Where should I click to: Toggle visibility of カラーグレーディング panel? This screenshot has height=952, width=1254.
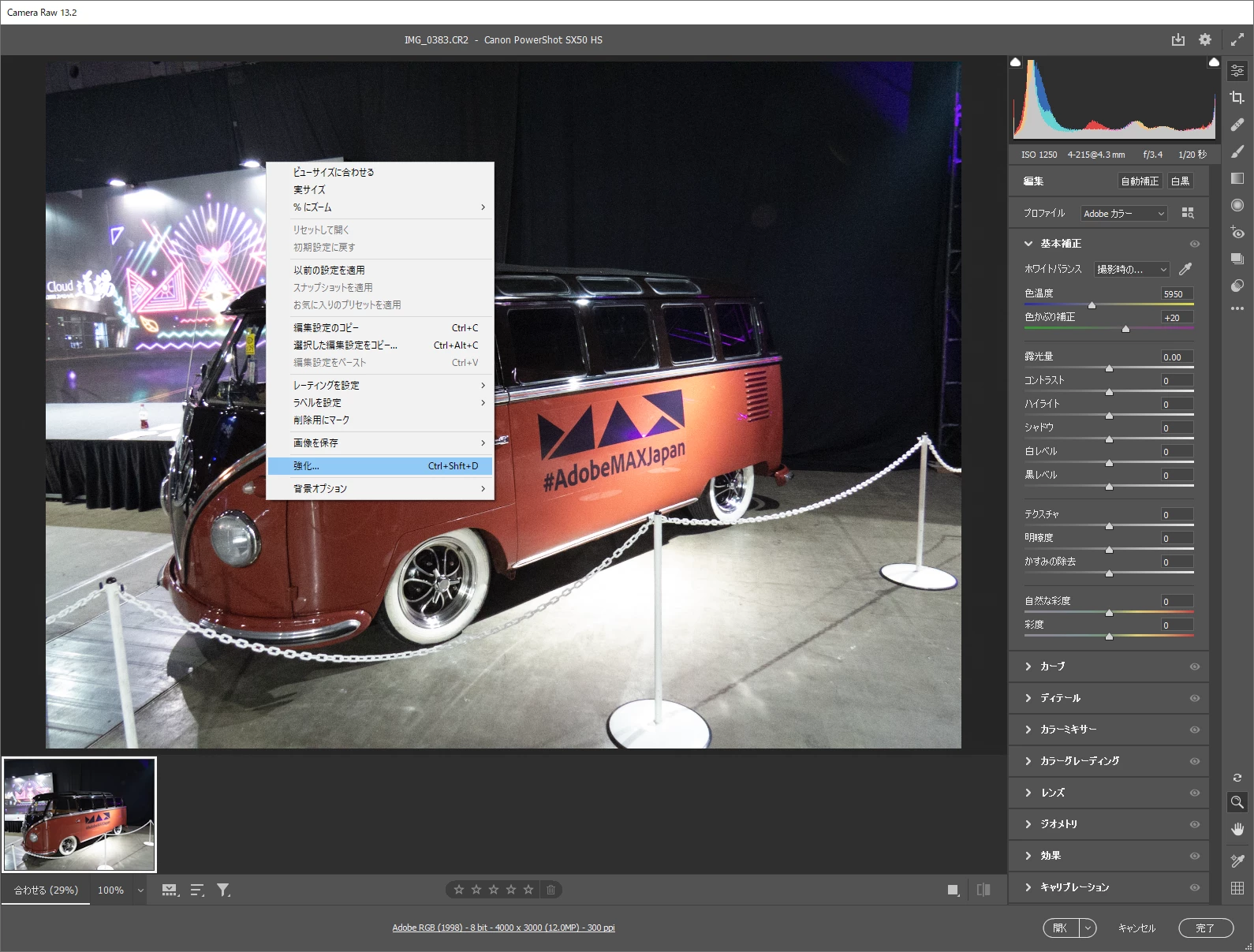[1195, 761]
